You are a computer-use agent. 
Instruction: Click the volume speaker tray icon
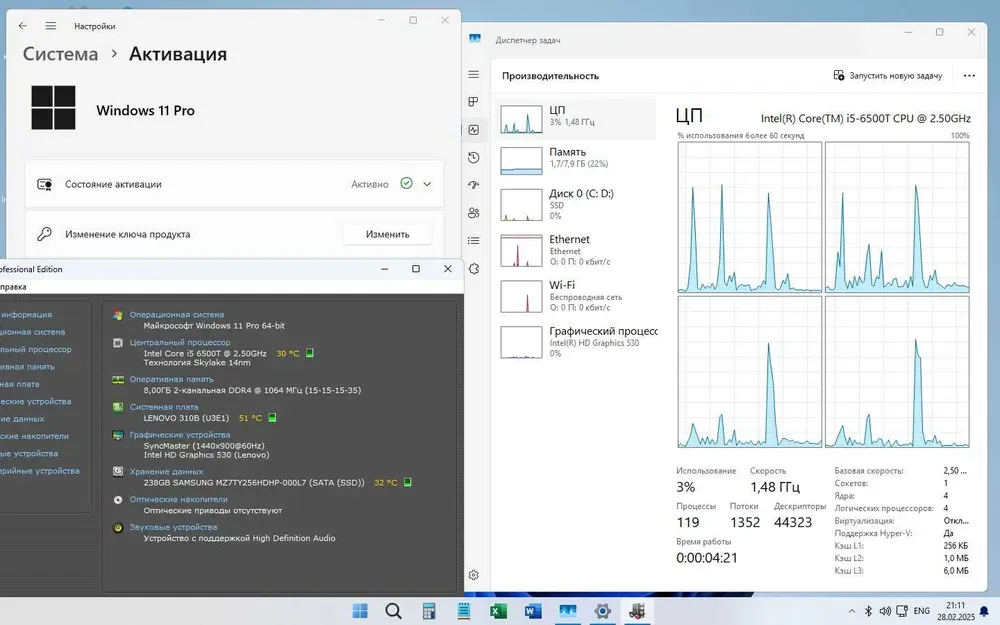point(885,611)
